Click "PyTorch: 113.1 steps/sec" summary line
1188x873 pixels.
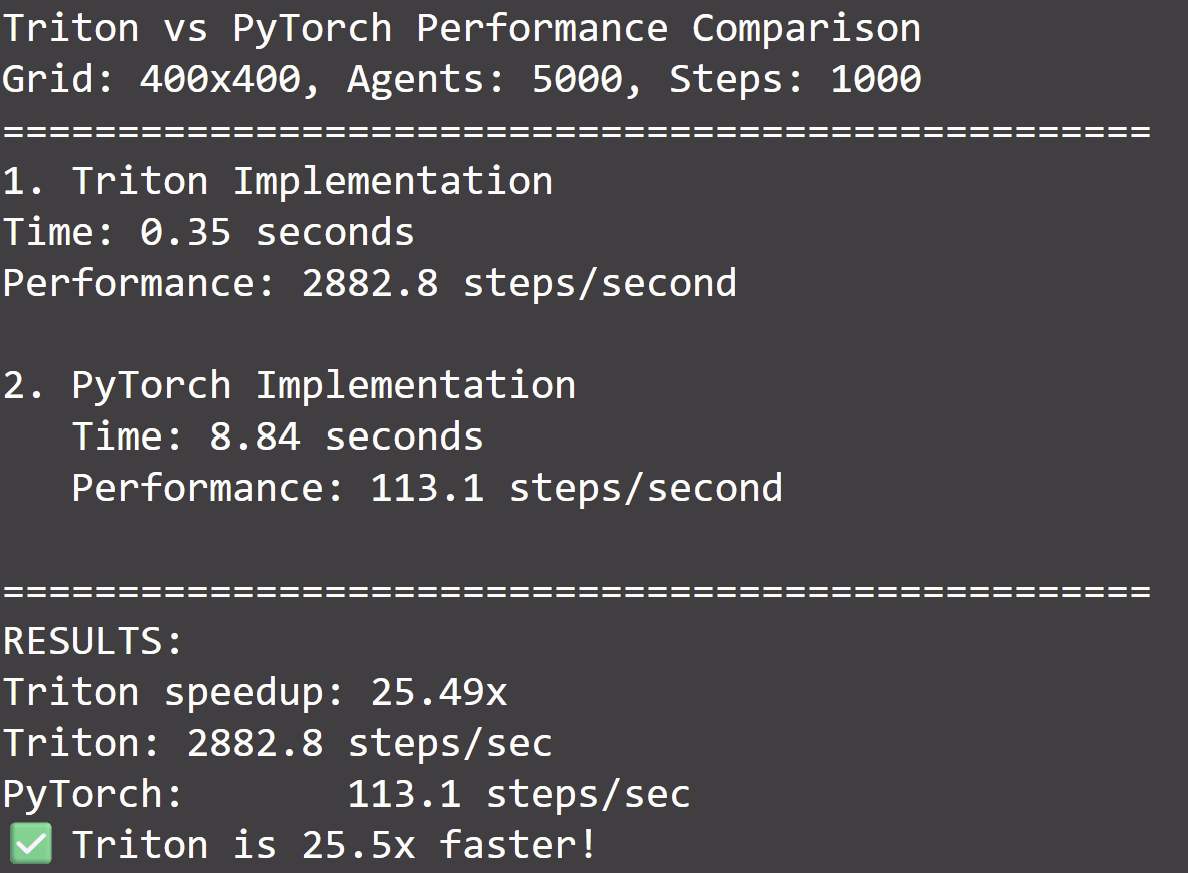click(x=346, y=794)
